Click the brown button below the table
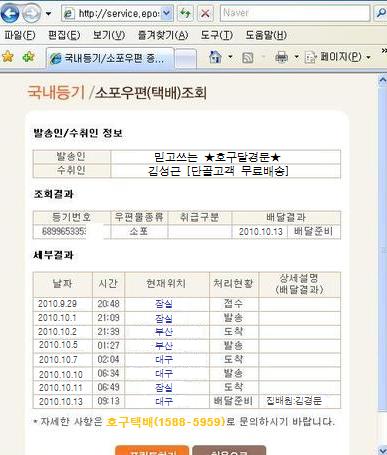The image size is (387, 455). pos(229,450)
